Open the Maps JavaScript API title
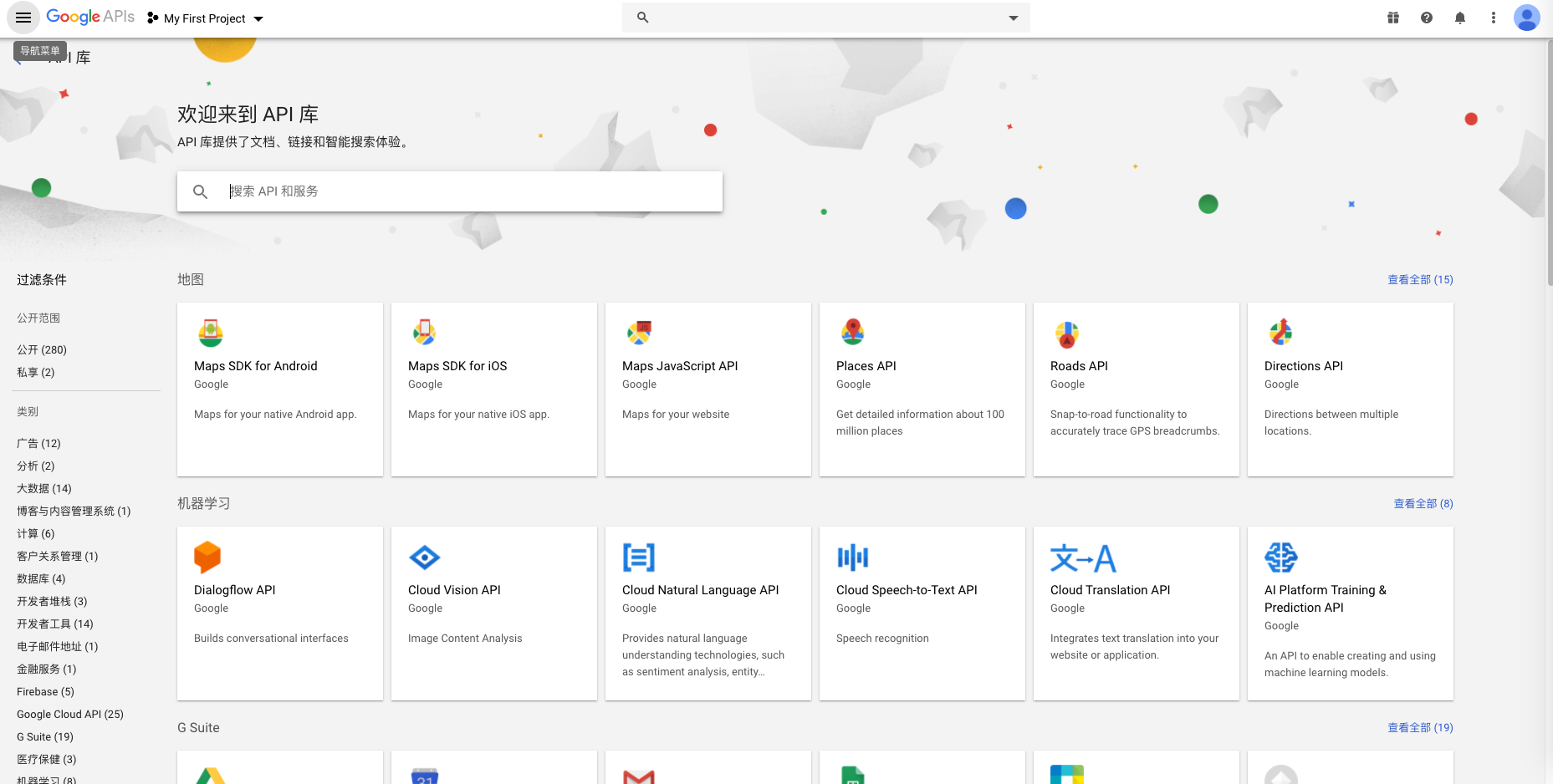The image size is (1553, 784). tap(680, 366)
